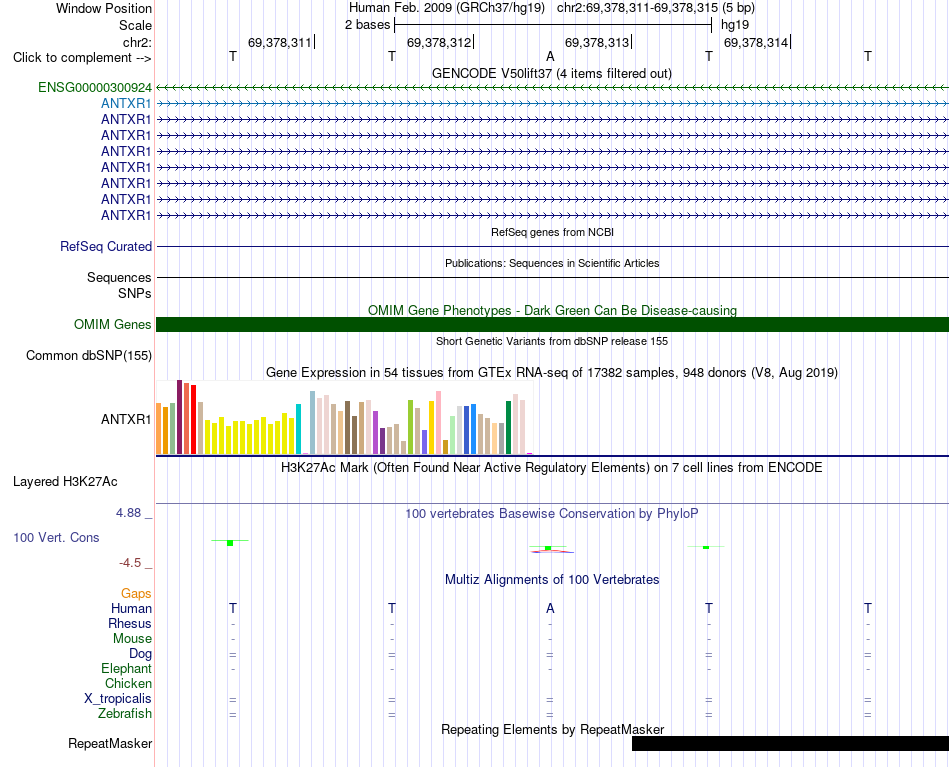
Task: Click the hg19 label beside the scale bar
Action: click(x=735, y=25)
